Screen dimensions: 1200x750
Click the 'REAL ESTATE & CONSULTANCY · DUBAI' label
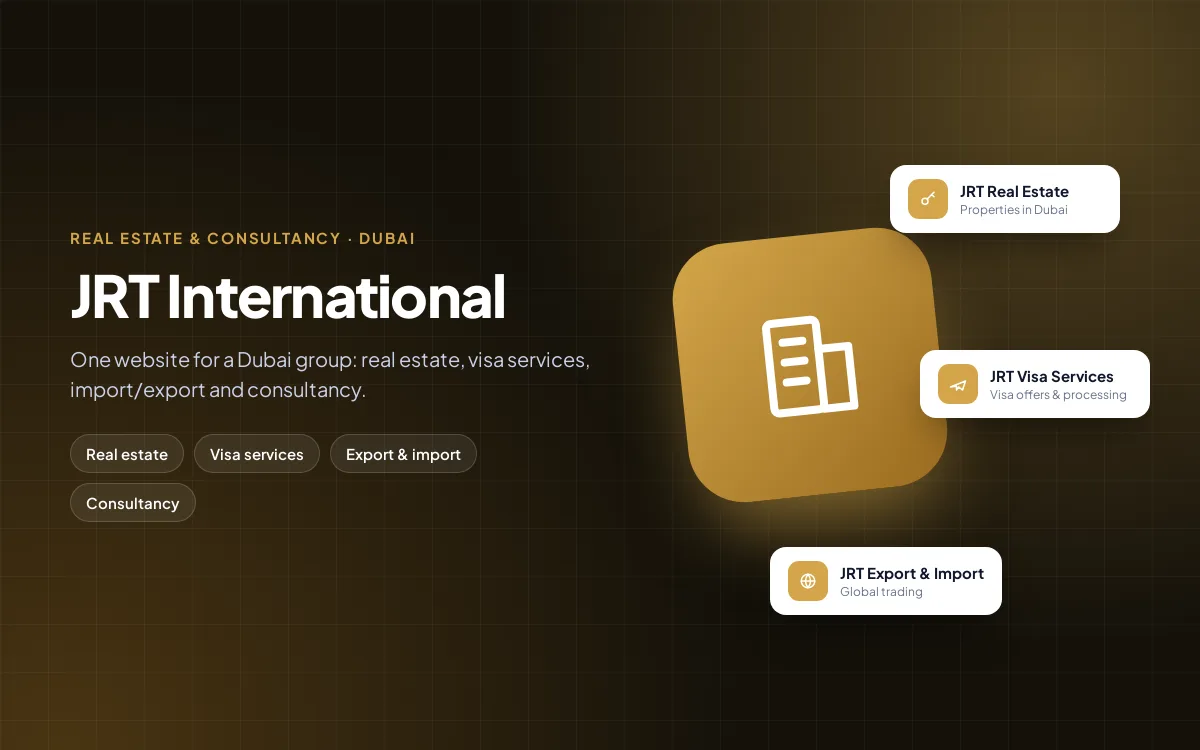[x=243, y=239]
